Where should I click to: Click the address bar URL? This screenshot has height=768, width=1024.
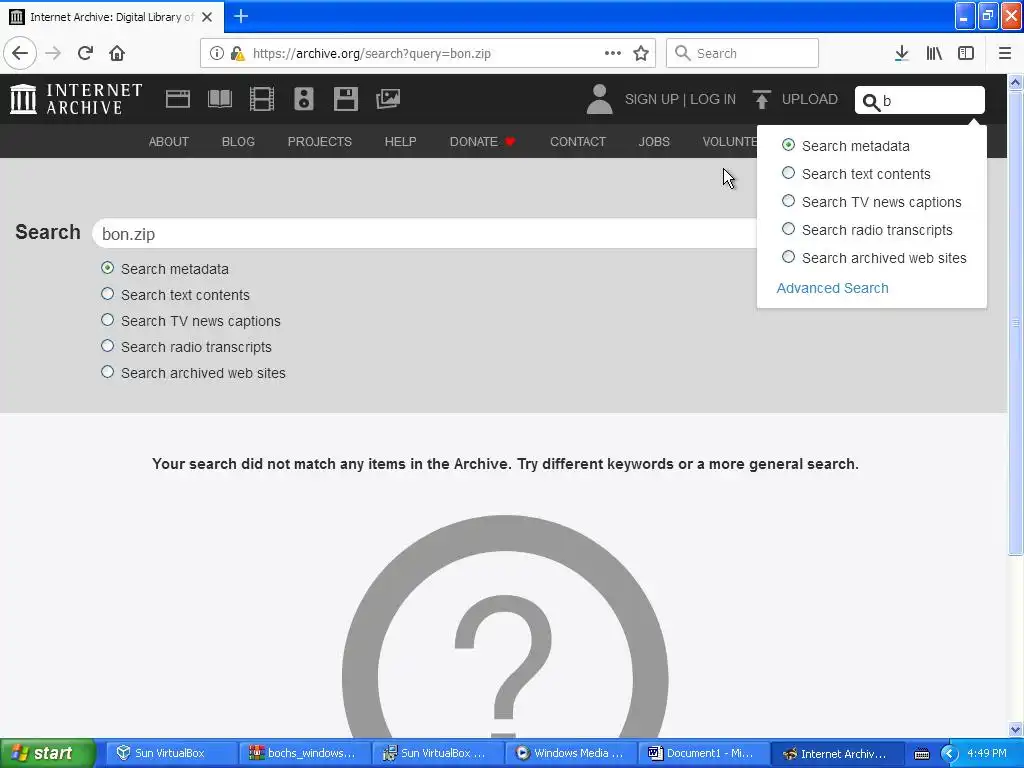pos(372,54)
